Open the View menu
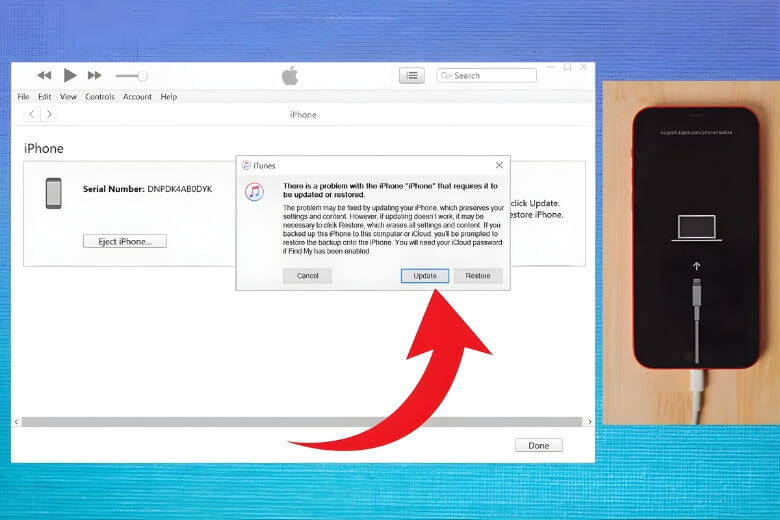 tap(68, 97)
